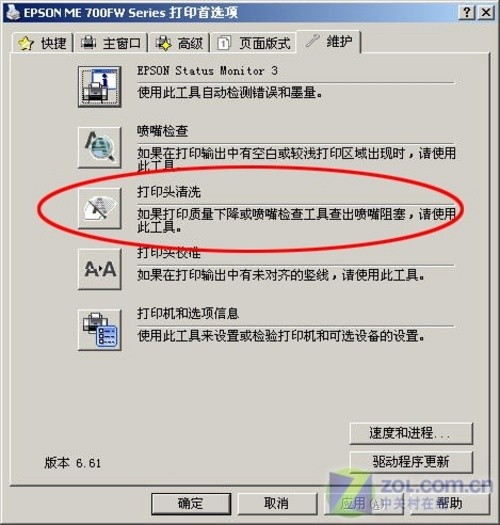Image resolution: width=500 pixels, height=525 pixels.
Task: Open help via 帮助 button
Action: [449, 503]
